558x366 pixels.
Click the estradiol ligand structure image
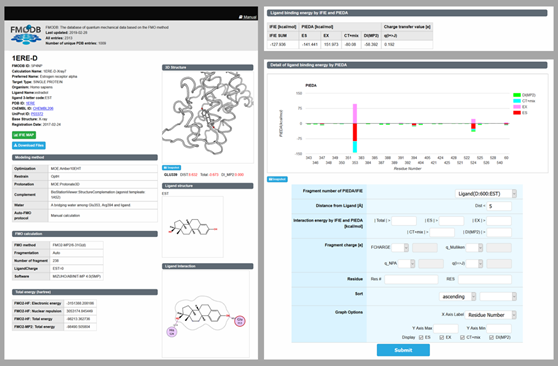[193, 227]
